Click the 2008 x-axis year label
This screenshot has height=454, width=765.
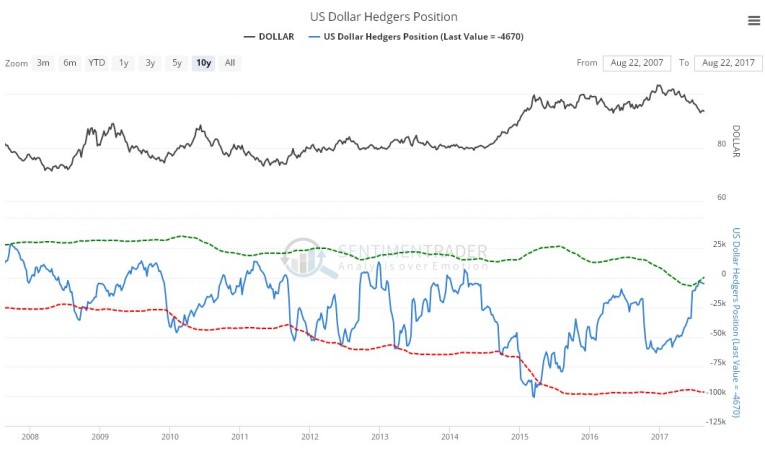pyautogui.click(x=30, y=437)
